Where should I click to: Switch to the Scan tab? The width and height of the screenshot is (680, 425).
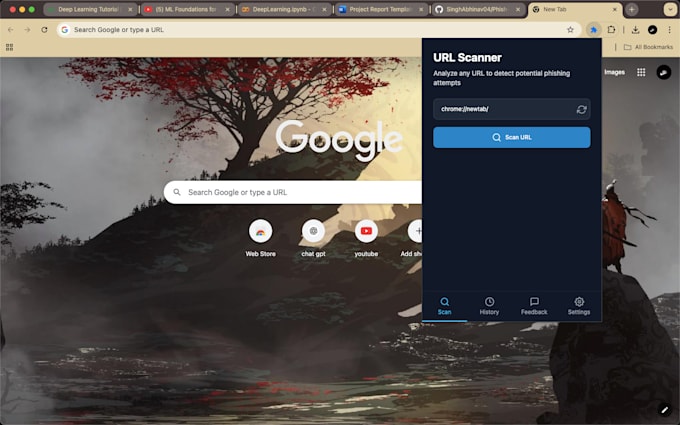444,306
